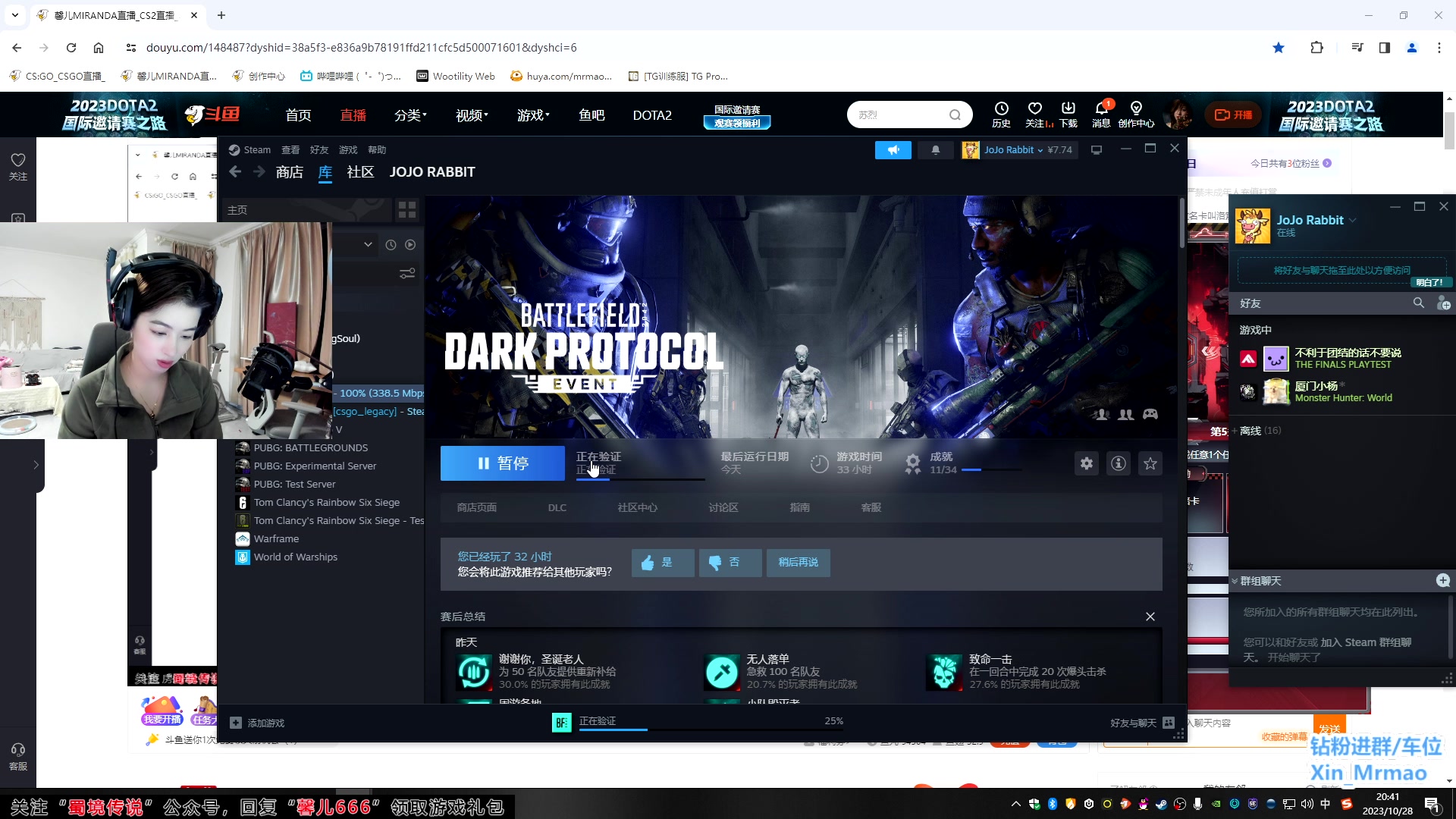Viewport: 1456px width, 819px height.
Task: Open 视频 dropdown on Douyu nav
Action: coord(472,115)
